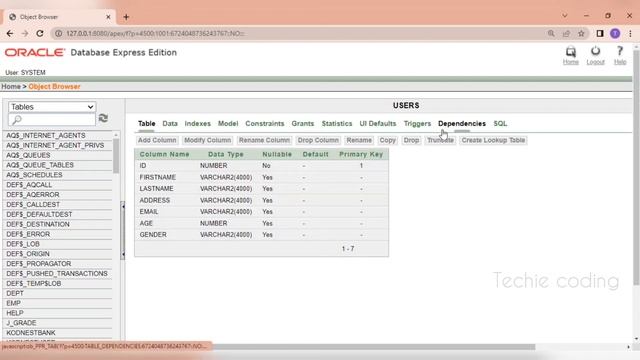Image resolution: width=640 pixels, height=360 pixels.
Task: Open Chrome three-dot menu
Action: click(x=630, y=33)
